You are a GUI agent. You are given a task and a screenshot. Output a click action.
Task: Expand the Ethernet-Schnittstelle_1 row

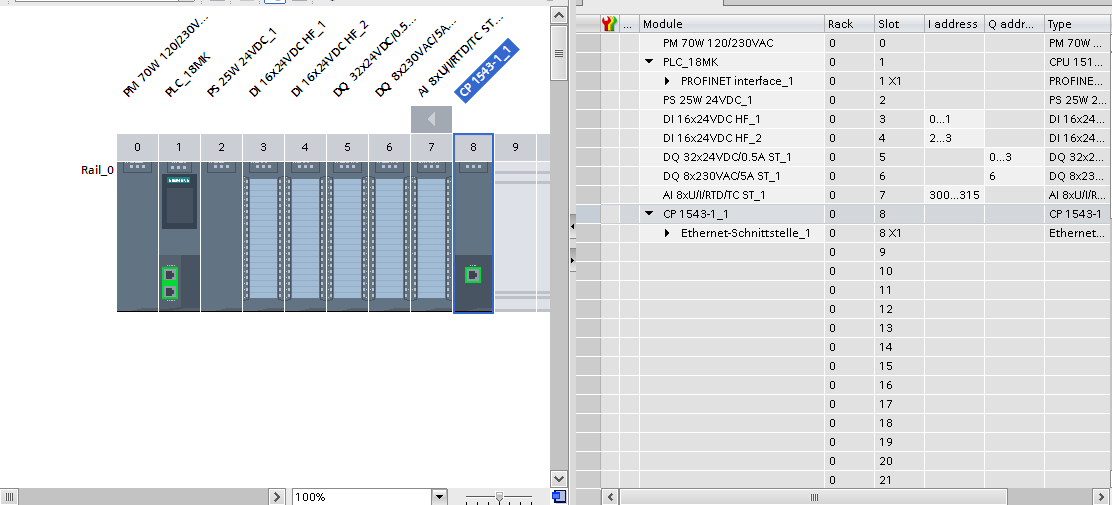(x=668, y=233)
